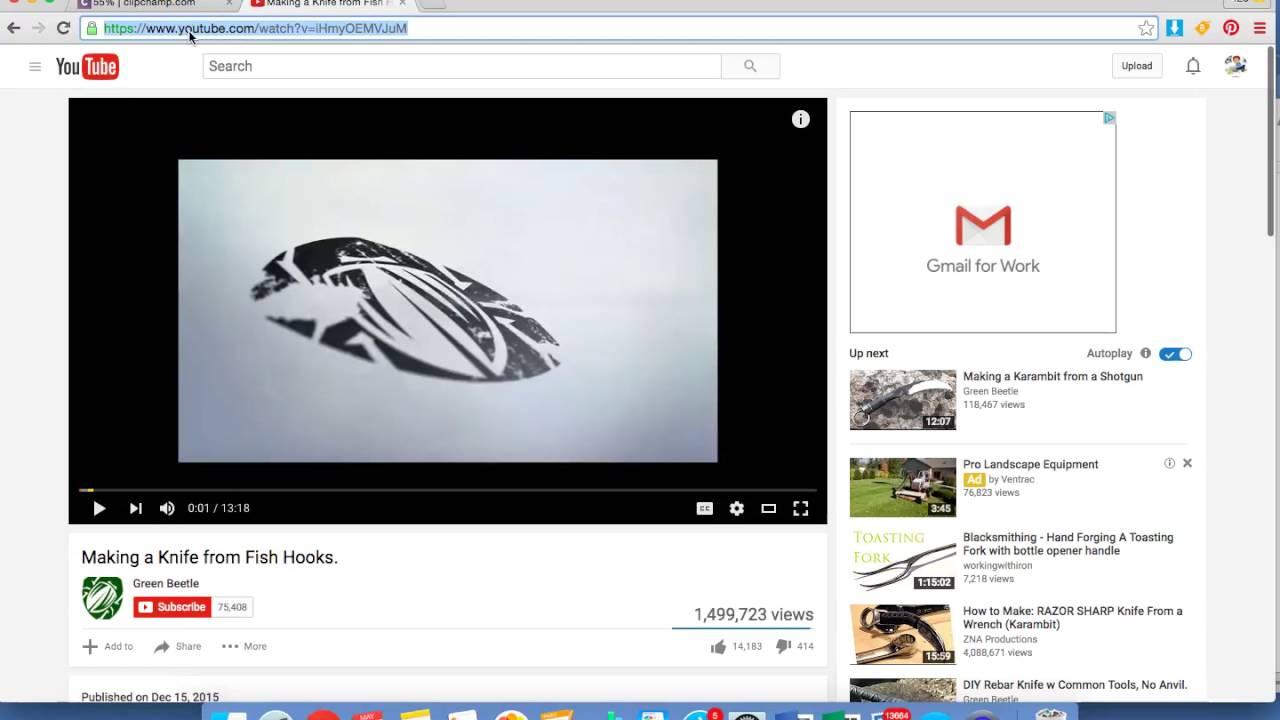This screenshot has width=1280, height=720.
Task: Bookmark this page with the star
Action: click(1146, 28)
